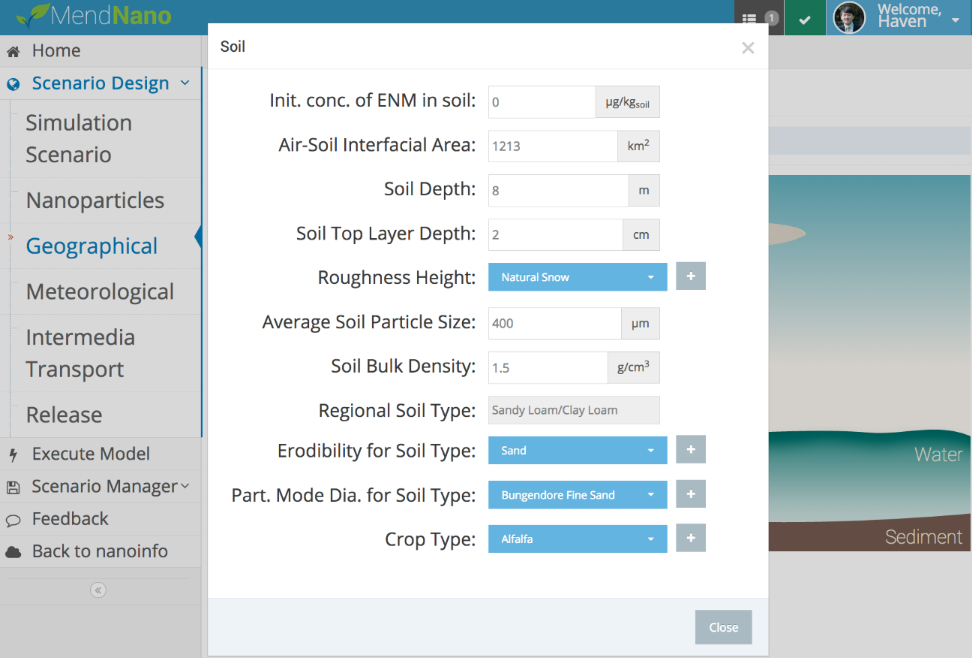Click the plus icon beside Roughness Height
The image size is (973, 658).
pyautogui.click(x=690, y=277)
